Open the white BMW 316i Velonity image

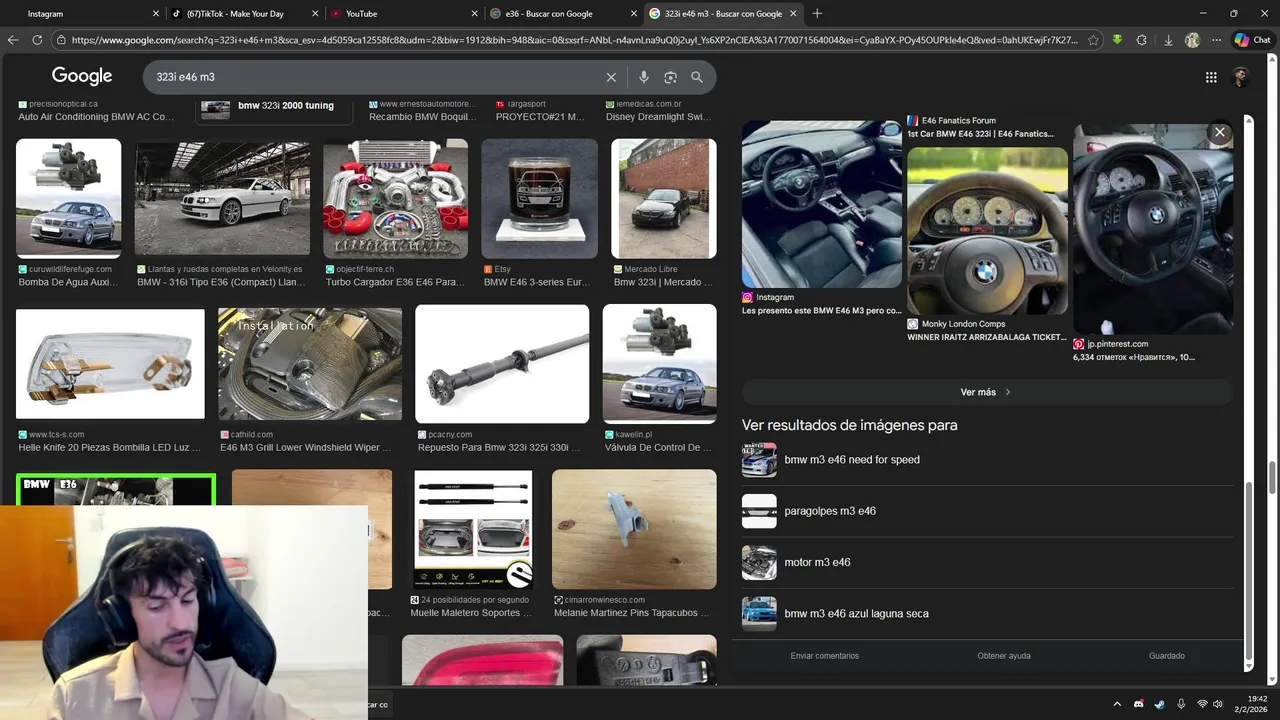[x=223, y=198]
